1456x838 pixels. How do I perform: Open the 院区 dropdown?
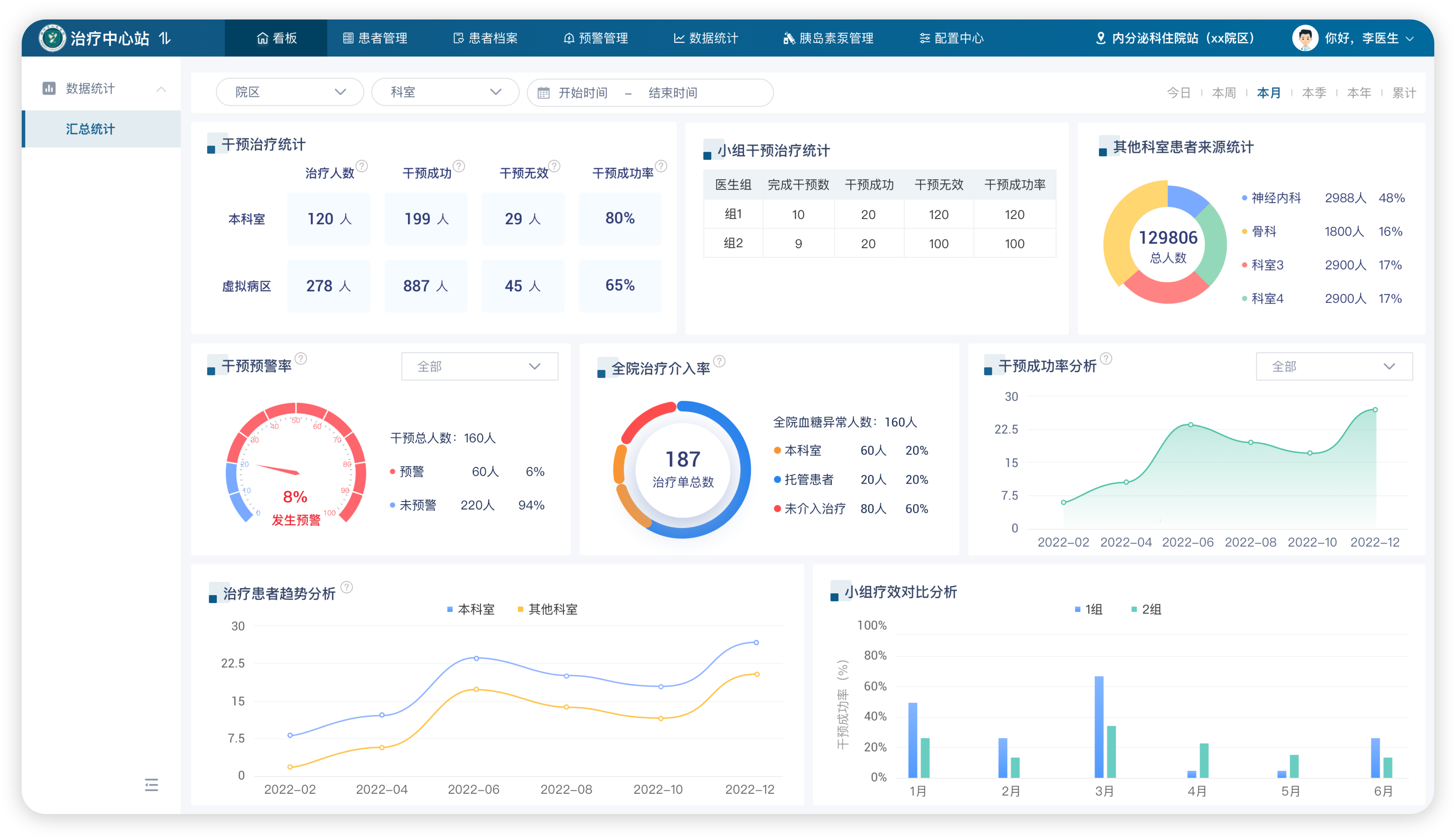pyautogui.click(x=290, y=92)
